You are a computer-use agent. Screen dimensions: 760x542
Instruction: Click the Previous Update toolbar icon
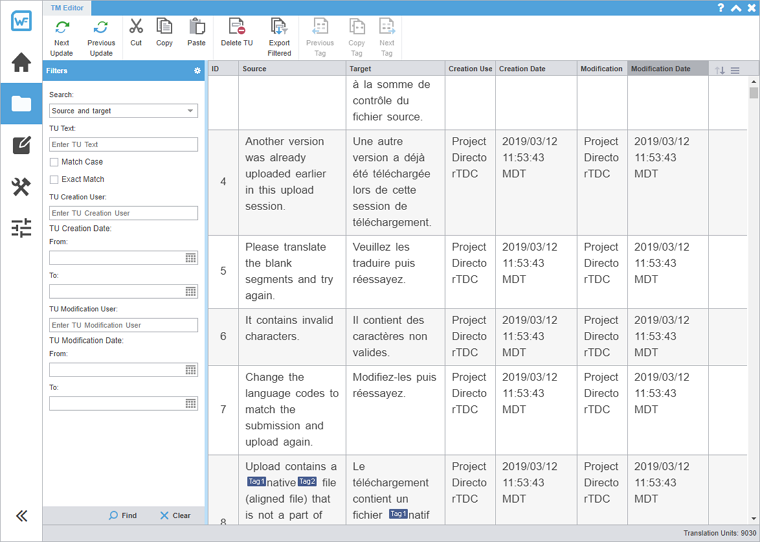pos(101,28)
